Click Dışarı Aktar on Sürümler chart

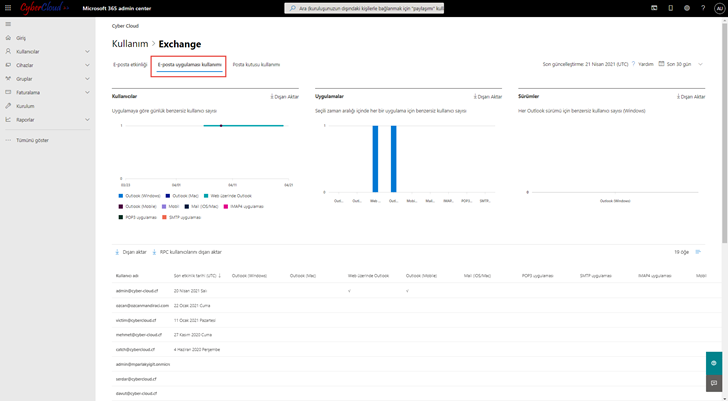click(x=691, y=97)
